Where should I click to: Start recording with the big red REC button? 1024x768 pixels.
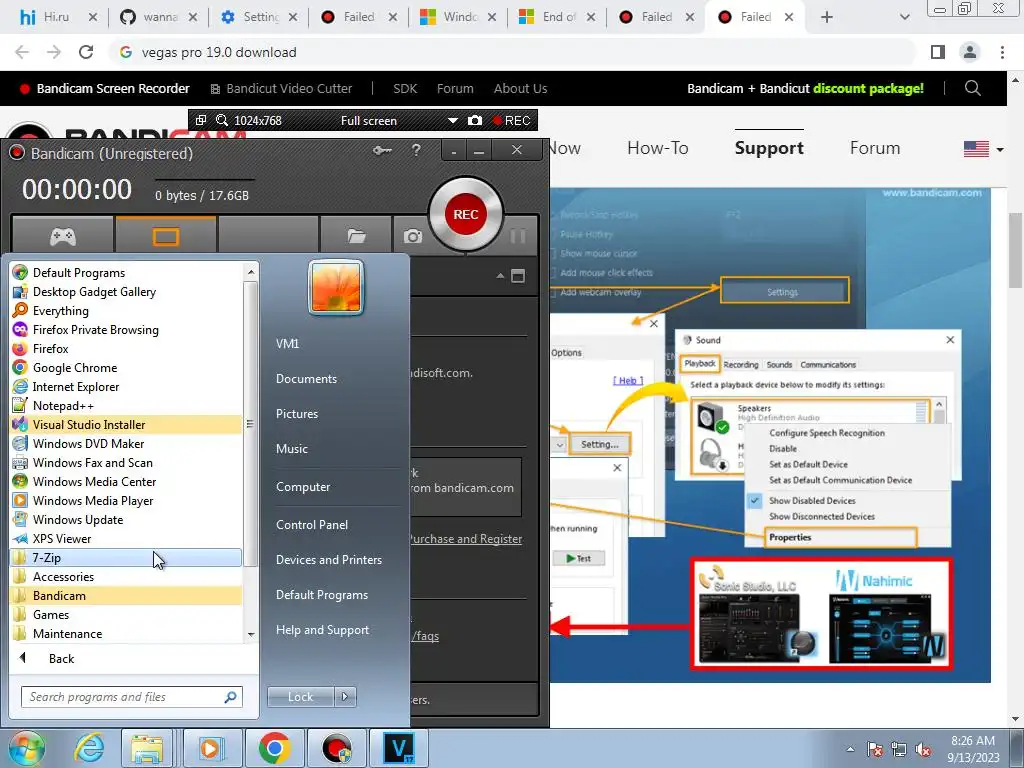click(466, 214)
